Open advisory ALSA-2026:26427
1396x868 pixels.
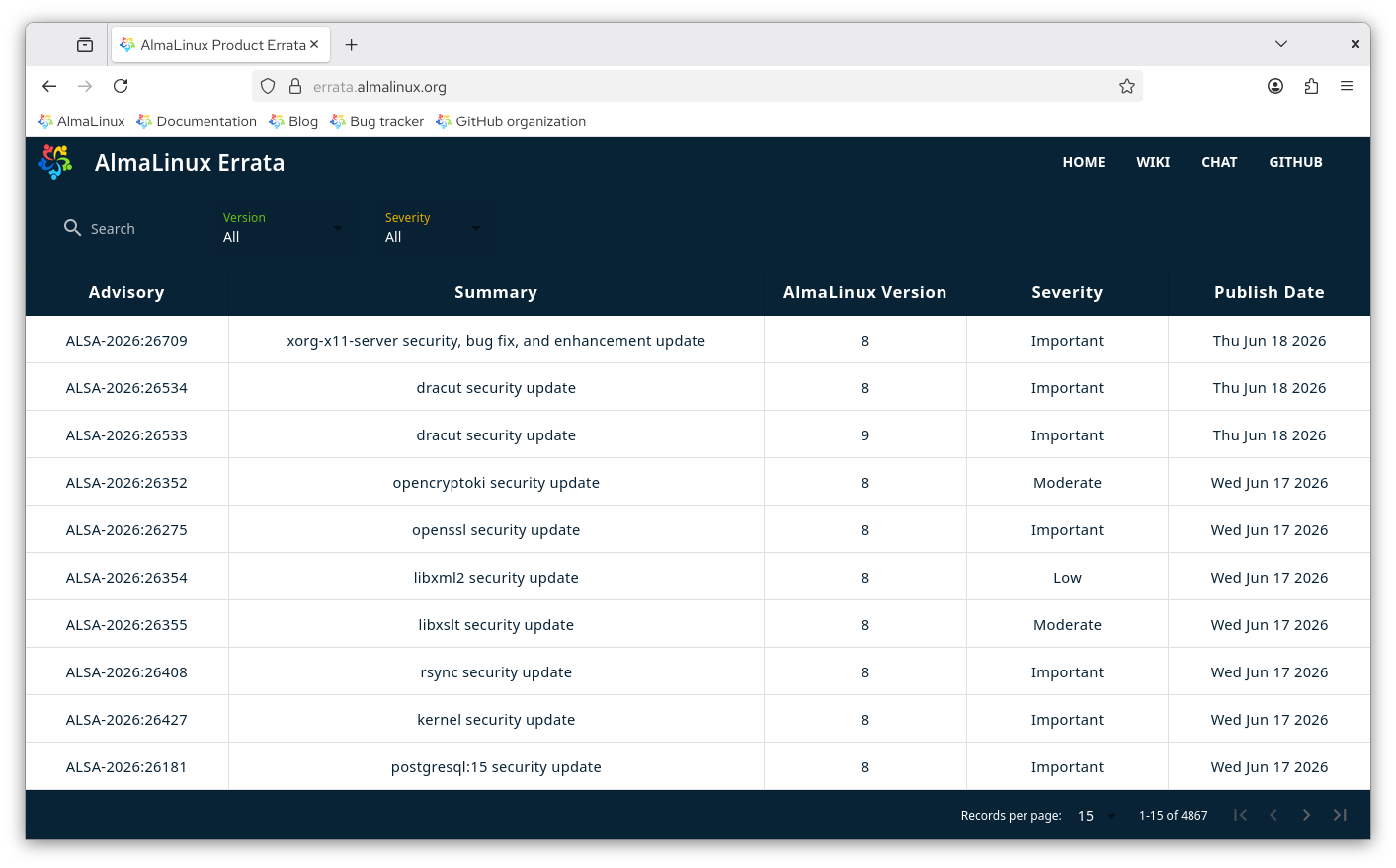pos(126,720)
